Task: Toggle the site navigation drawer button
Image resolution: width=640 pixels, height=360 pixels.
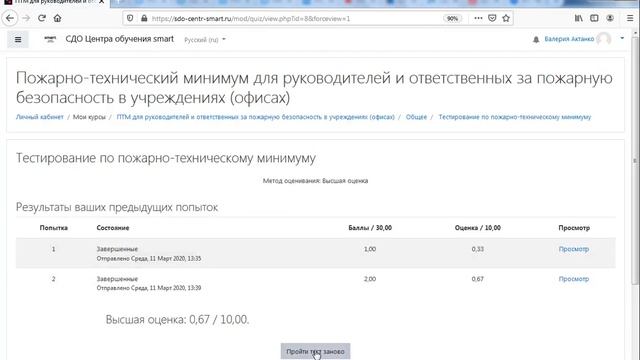Action: coord(18,40)
